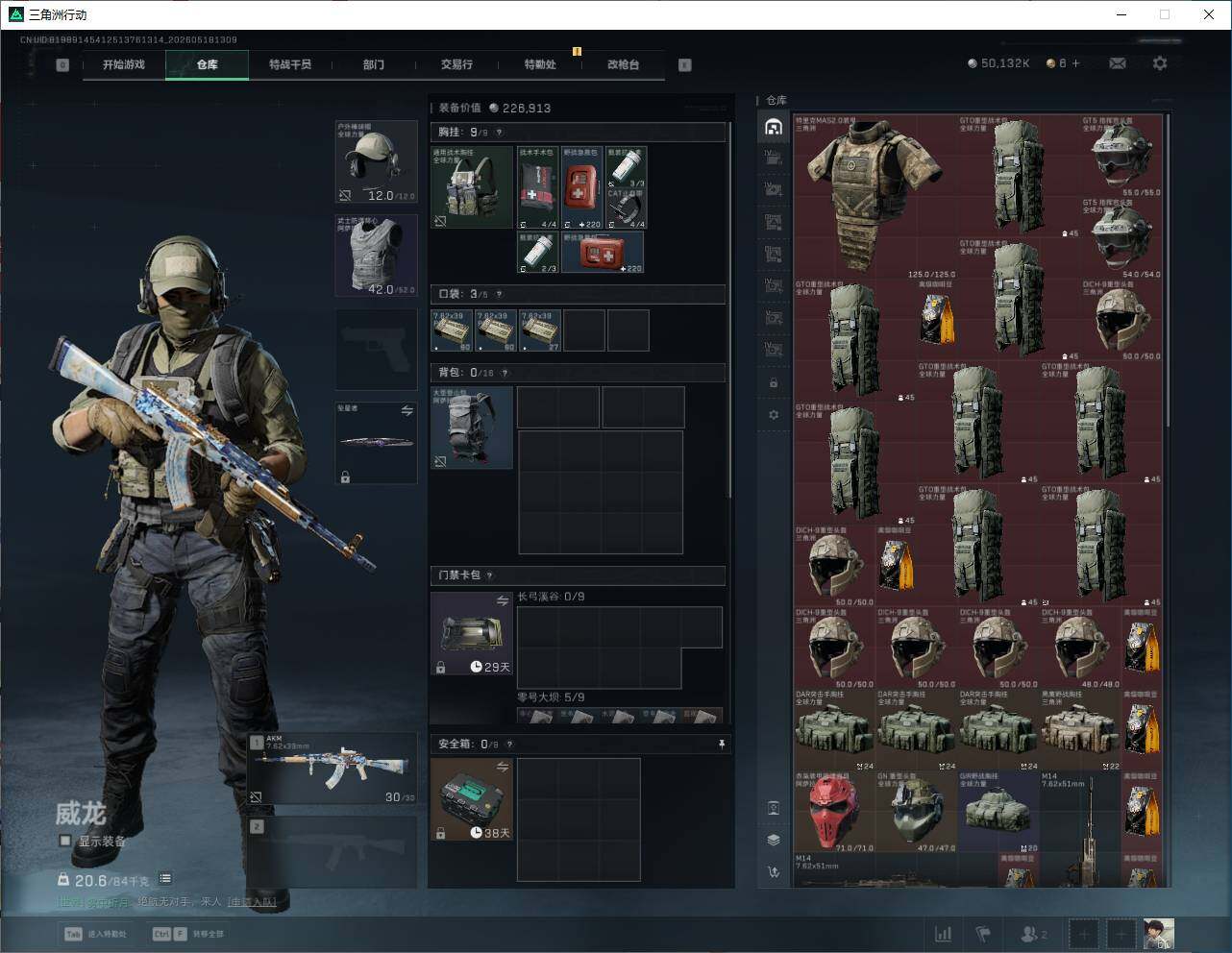Select the DICH-9 helmet with 48.0/48.0 durability
The height and width of the screenshot is (953, 1232).
(1080, 648)
